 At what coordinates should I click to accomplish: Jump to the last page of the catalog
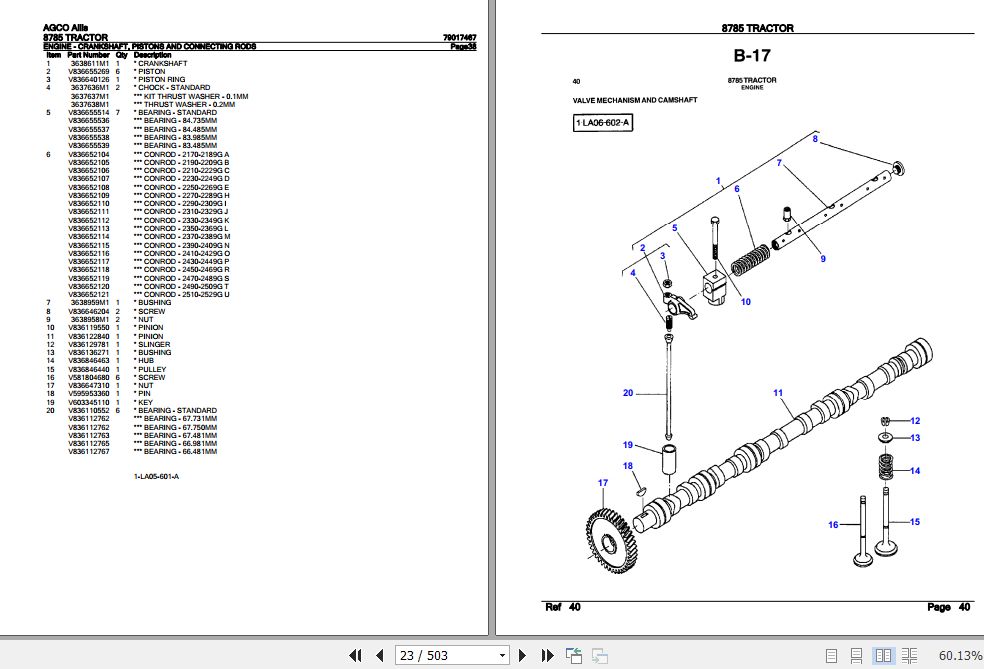(x=548, y=655)
